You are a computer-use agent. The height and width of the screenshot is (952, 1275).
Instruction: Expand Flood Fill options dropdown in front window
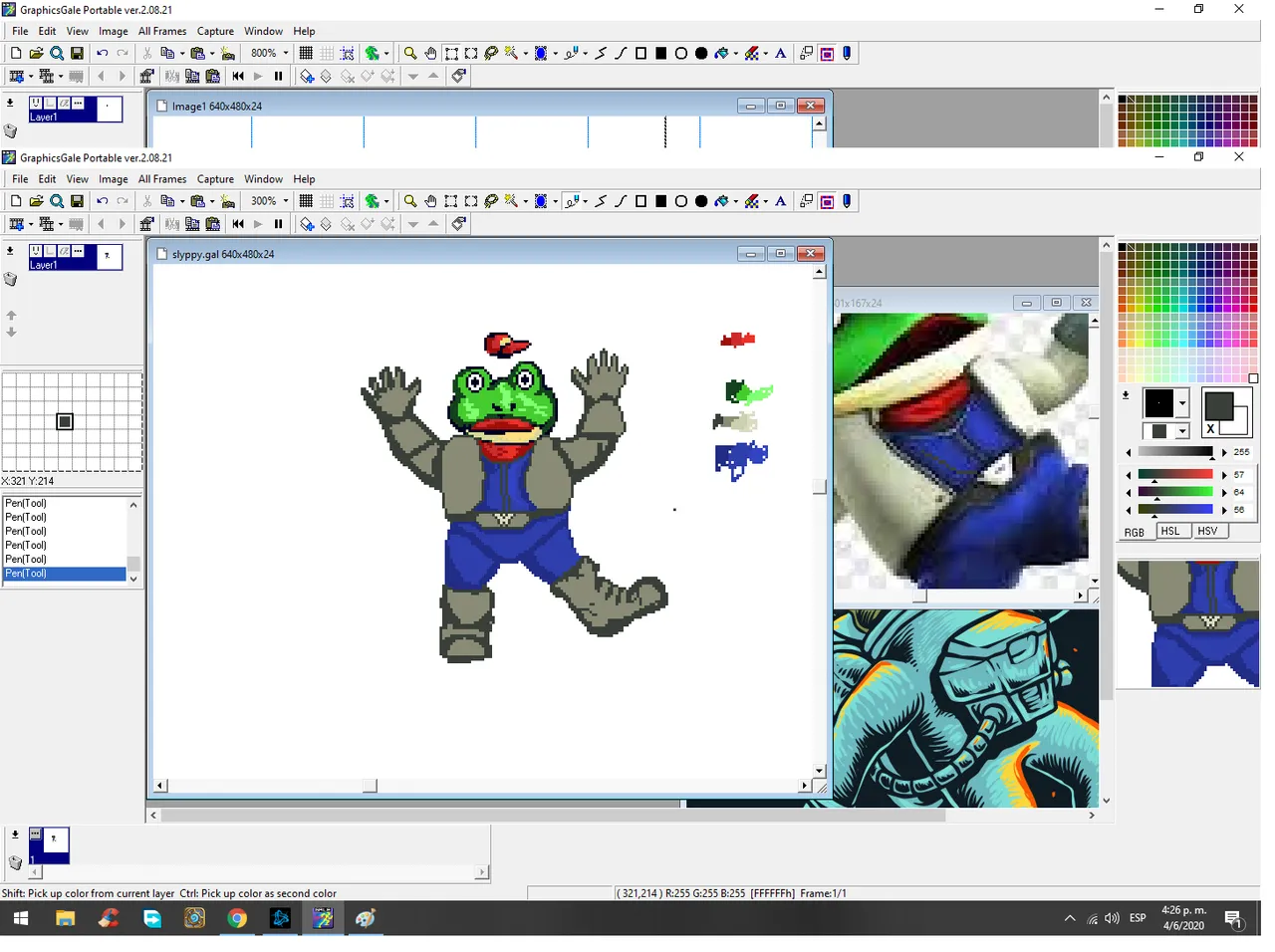(736, 201)
